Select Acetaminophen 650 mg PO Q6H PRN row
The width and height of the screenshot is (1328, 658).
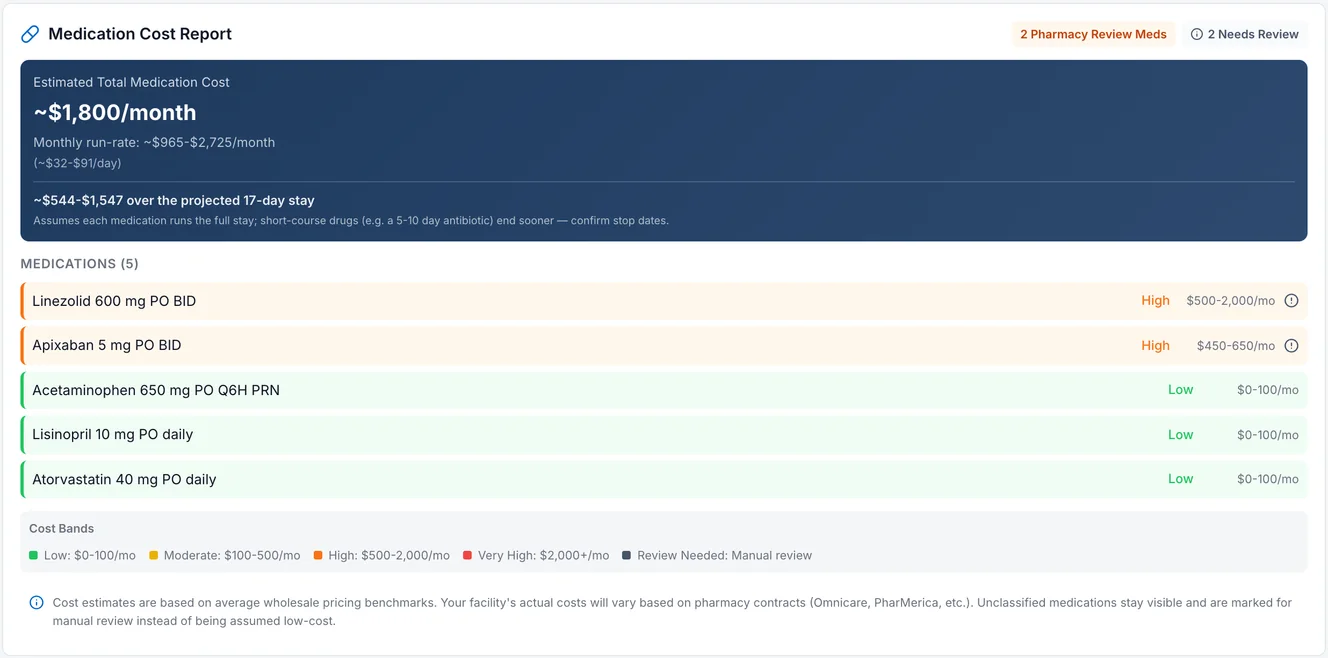point(664,390)
